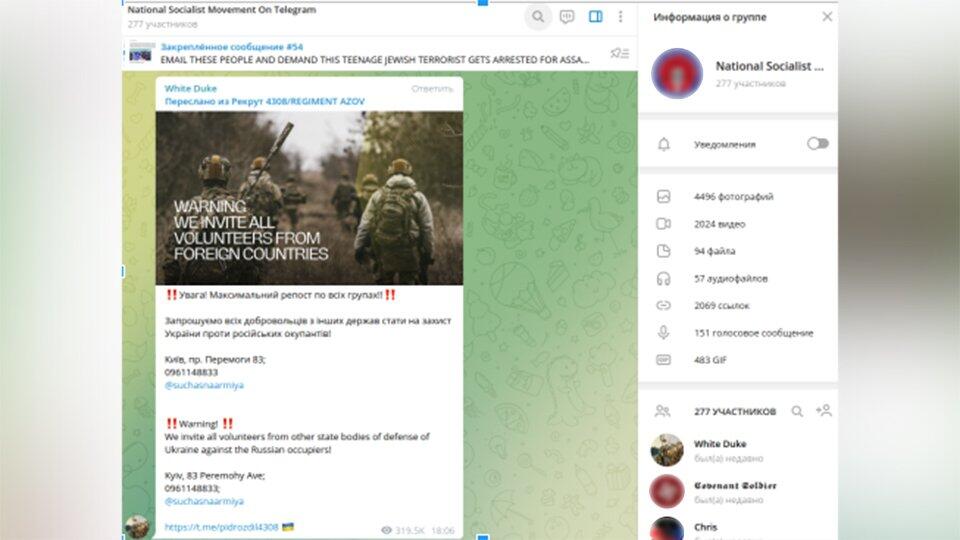The width and height of the screenshot is (960, 540).
Task: Click the message views eye icon
Action: [x=386, y=530]
